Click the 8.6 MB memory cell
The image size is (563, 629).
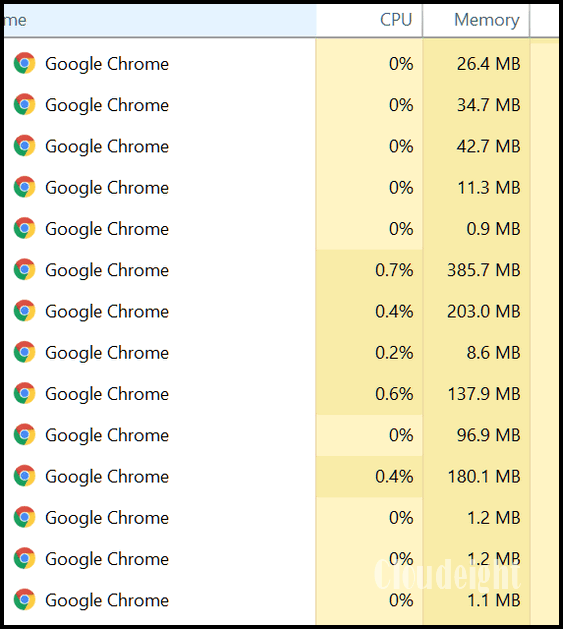(x=476, y=353)
